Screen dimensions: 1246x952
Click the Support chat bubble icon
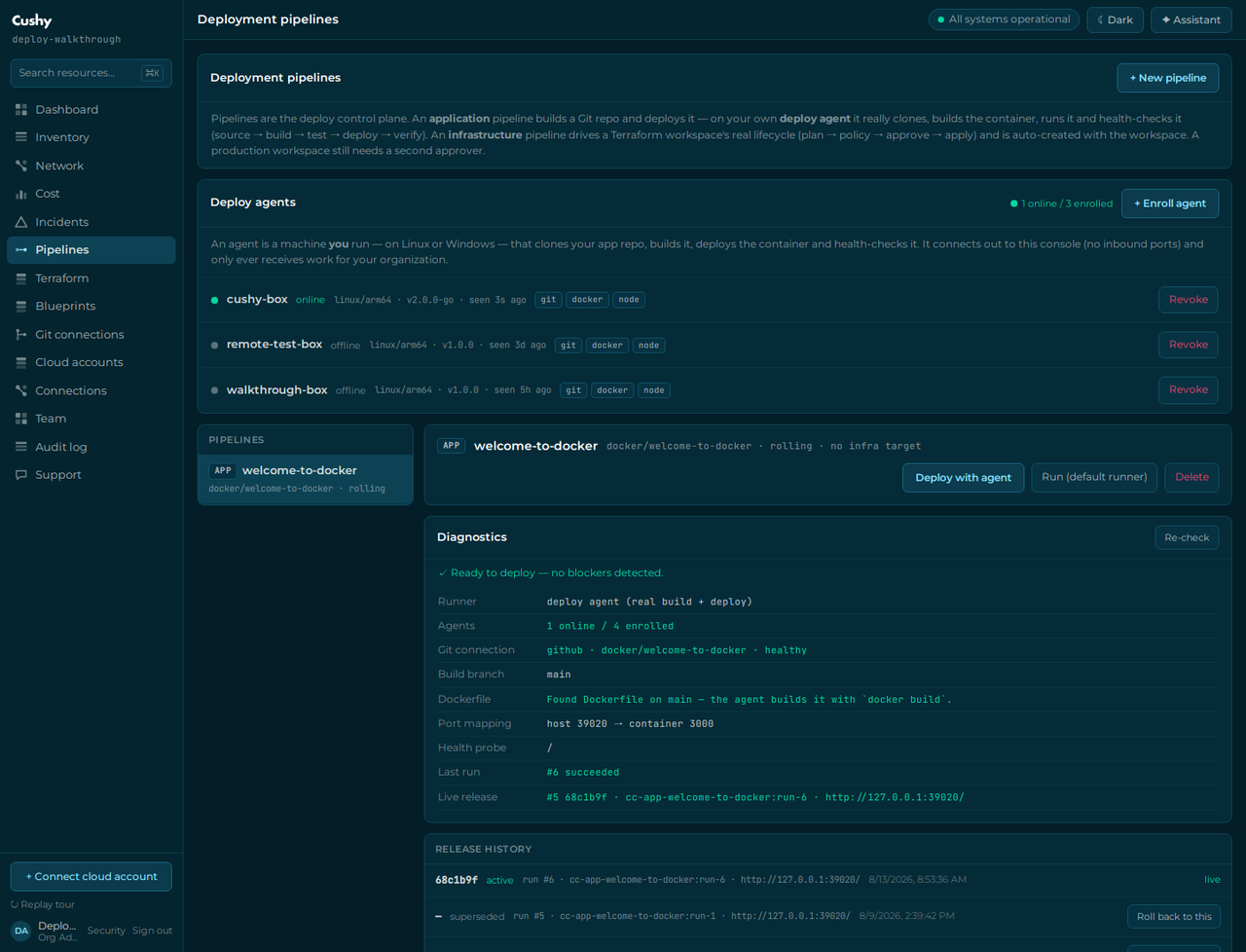[x=21, y=475]
